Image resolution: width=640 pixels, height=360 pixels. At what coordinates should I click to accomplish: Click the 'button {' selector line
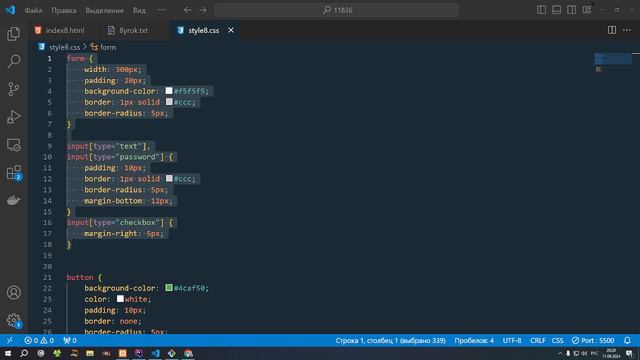point(84,277)
